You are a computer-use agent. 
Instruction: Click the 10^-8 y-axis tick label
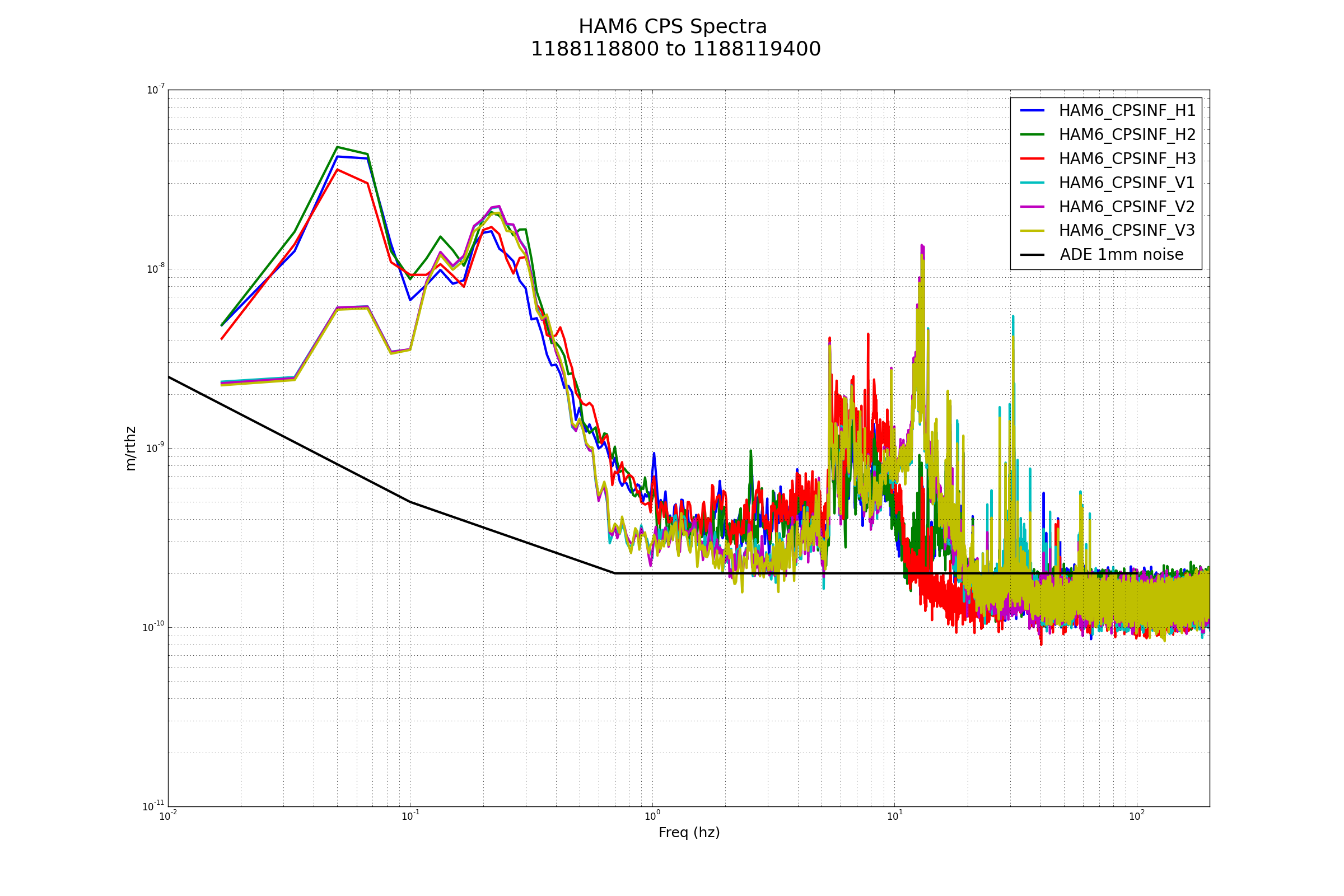pos(156,269)
